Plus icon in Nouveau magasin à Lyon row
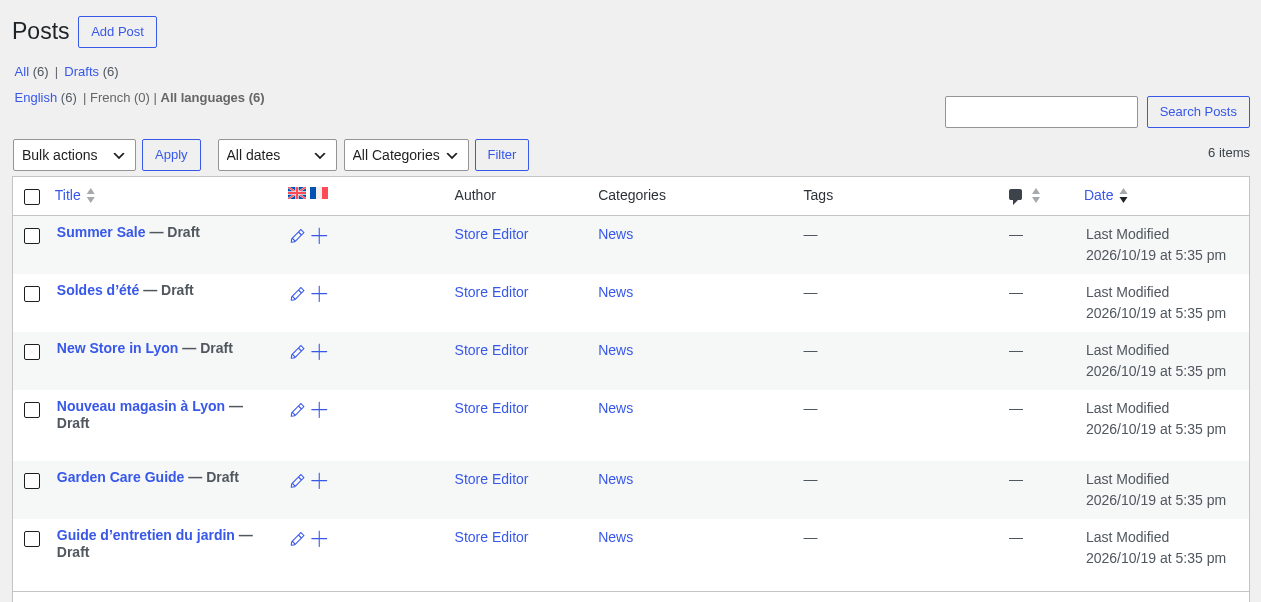Viewport: 1261px width, 602px height. (x=319, y=410)
